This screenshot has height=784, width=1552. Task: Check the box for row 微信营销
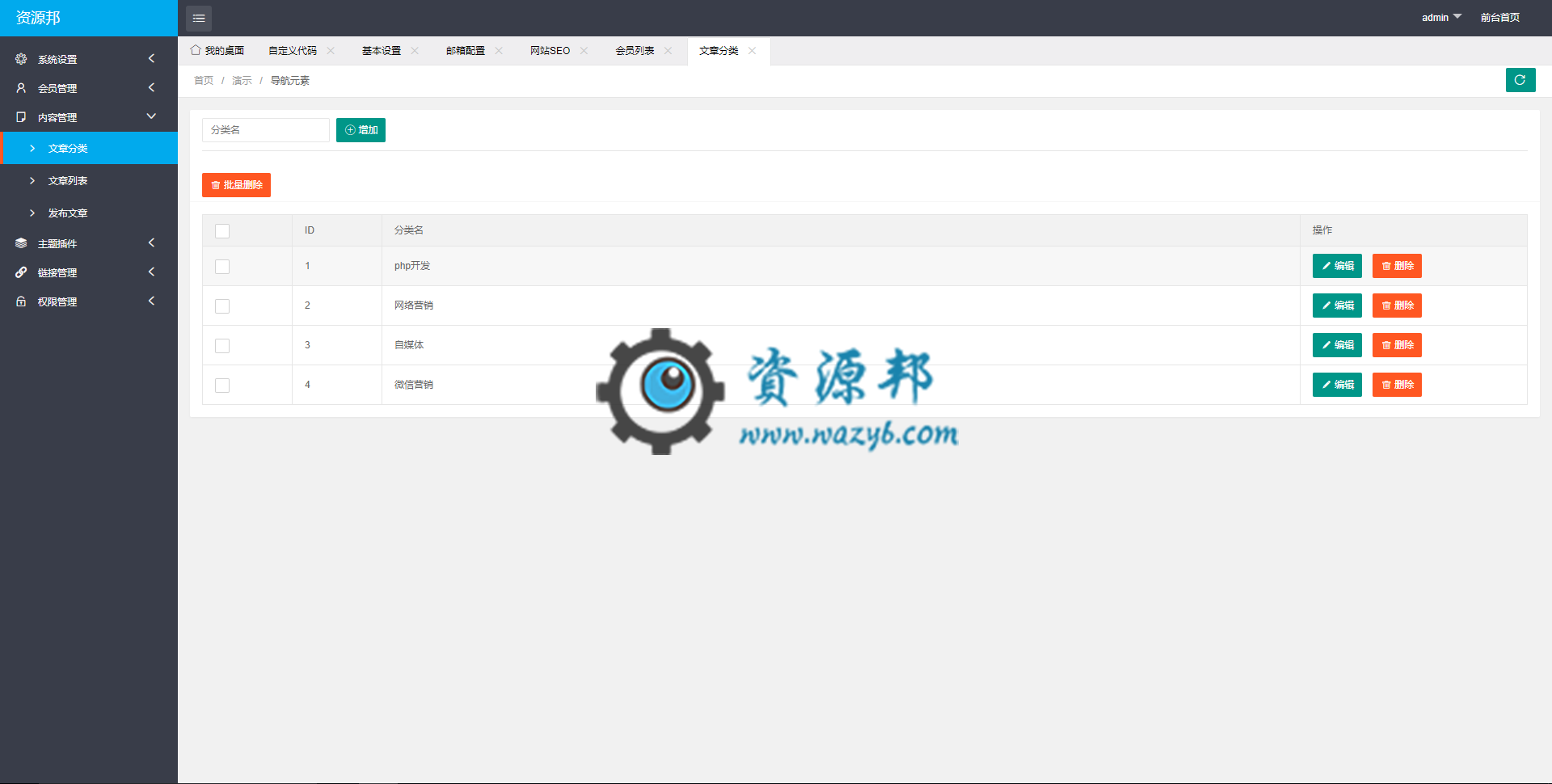(x=222, y=386)
